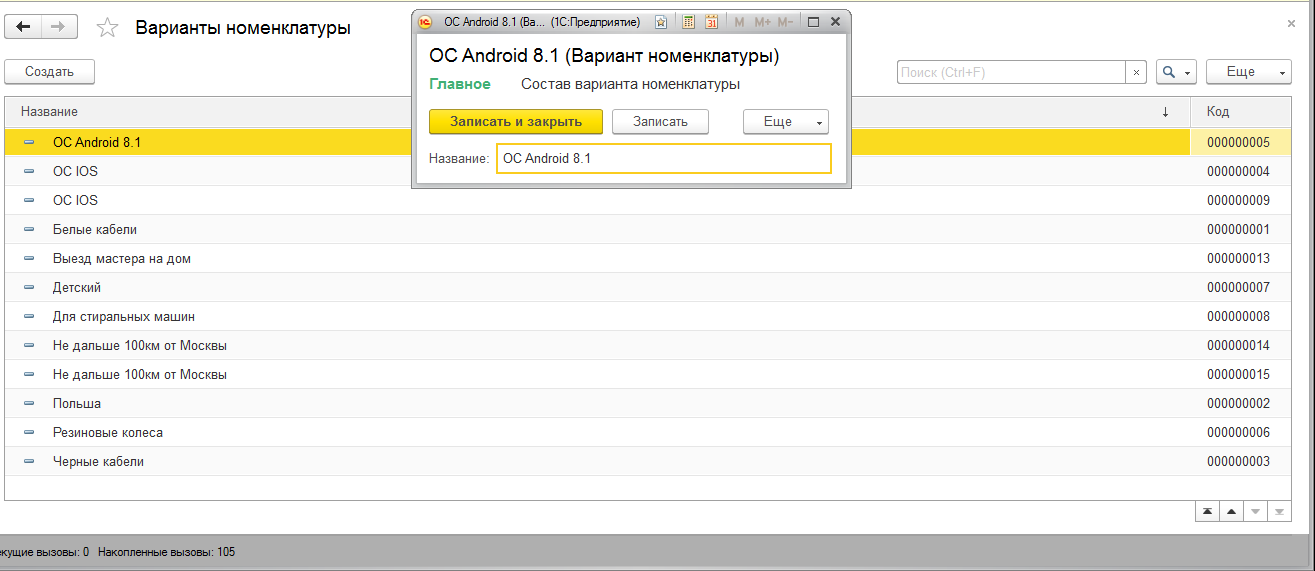Image resolution: width=1315 pixels, height=571 pixels.
Task: Go back with the left arrow button
Action: pos(23,27)
